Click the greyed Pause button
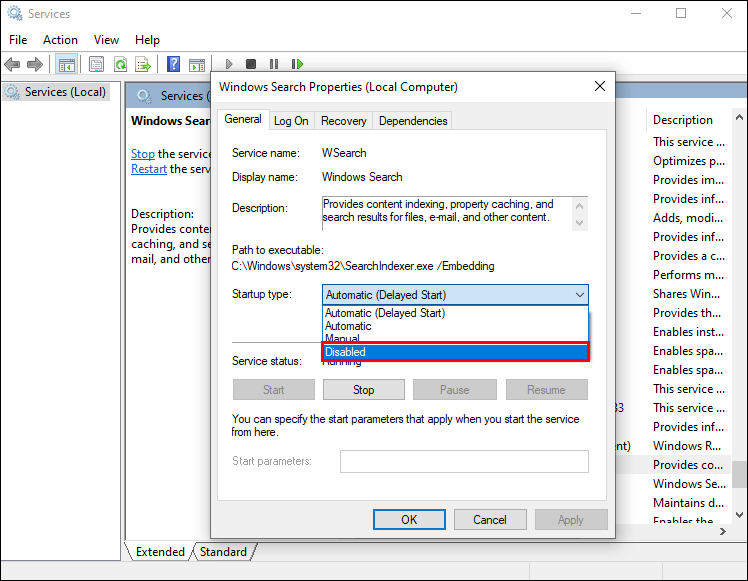The image size is (748, 581). (455, 390)
